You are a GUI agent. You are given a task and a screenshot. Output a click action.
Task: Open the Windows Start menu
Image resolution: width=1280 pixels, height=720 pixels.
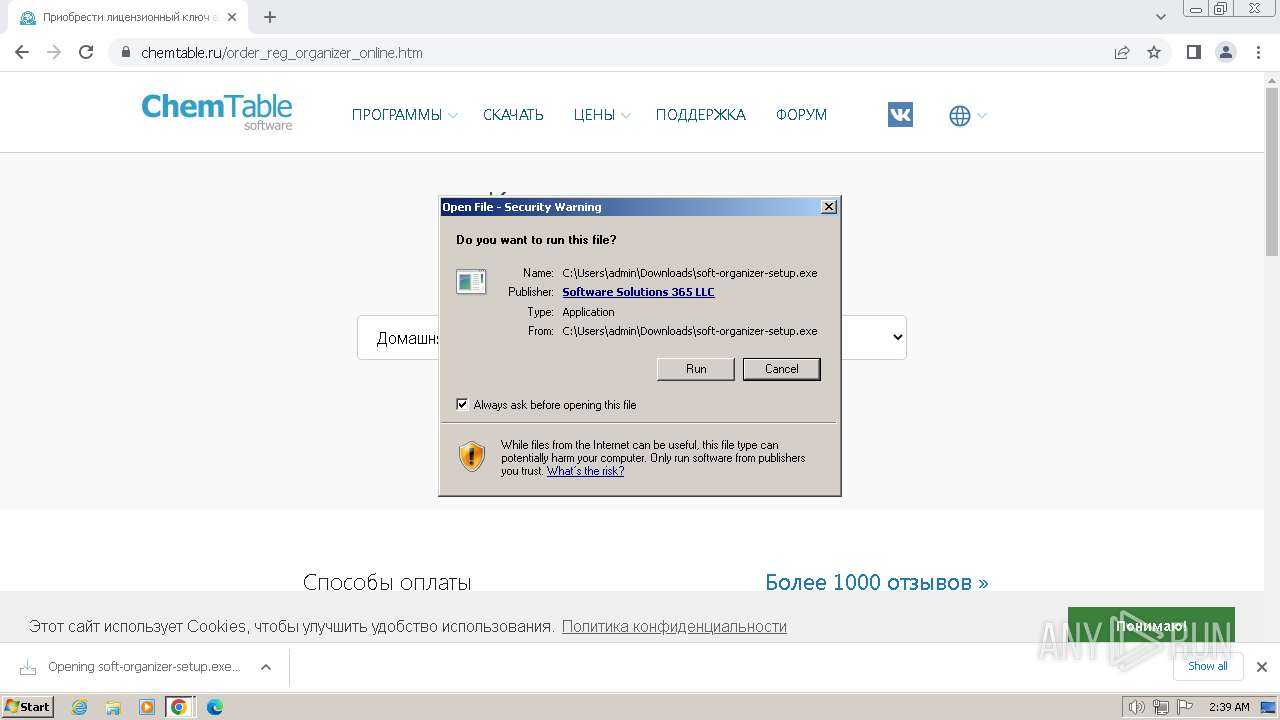[x=28, y=707]
